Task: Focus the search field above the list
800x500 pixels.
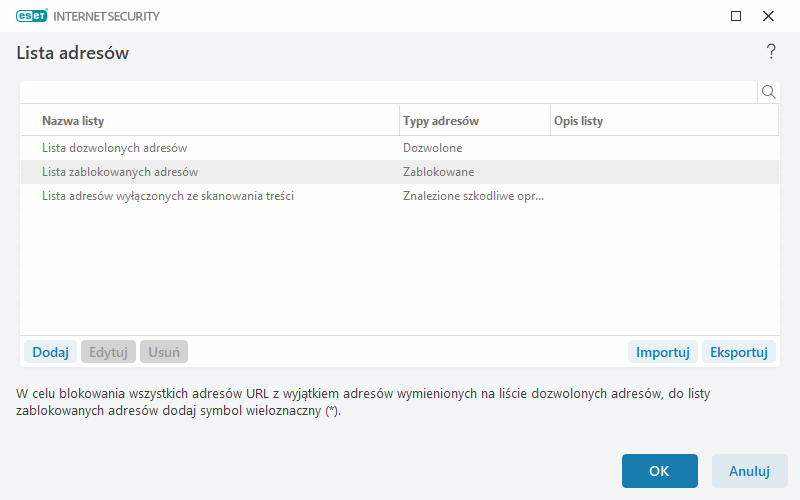Action: click(388, 92)
